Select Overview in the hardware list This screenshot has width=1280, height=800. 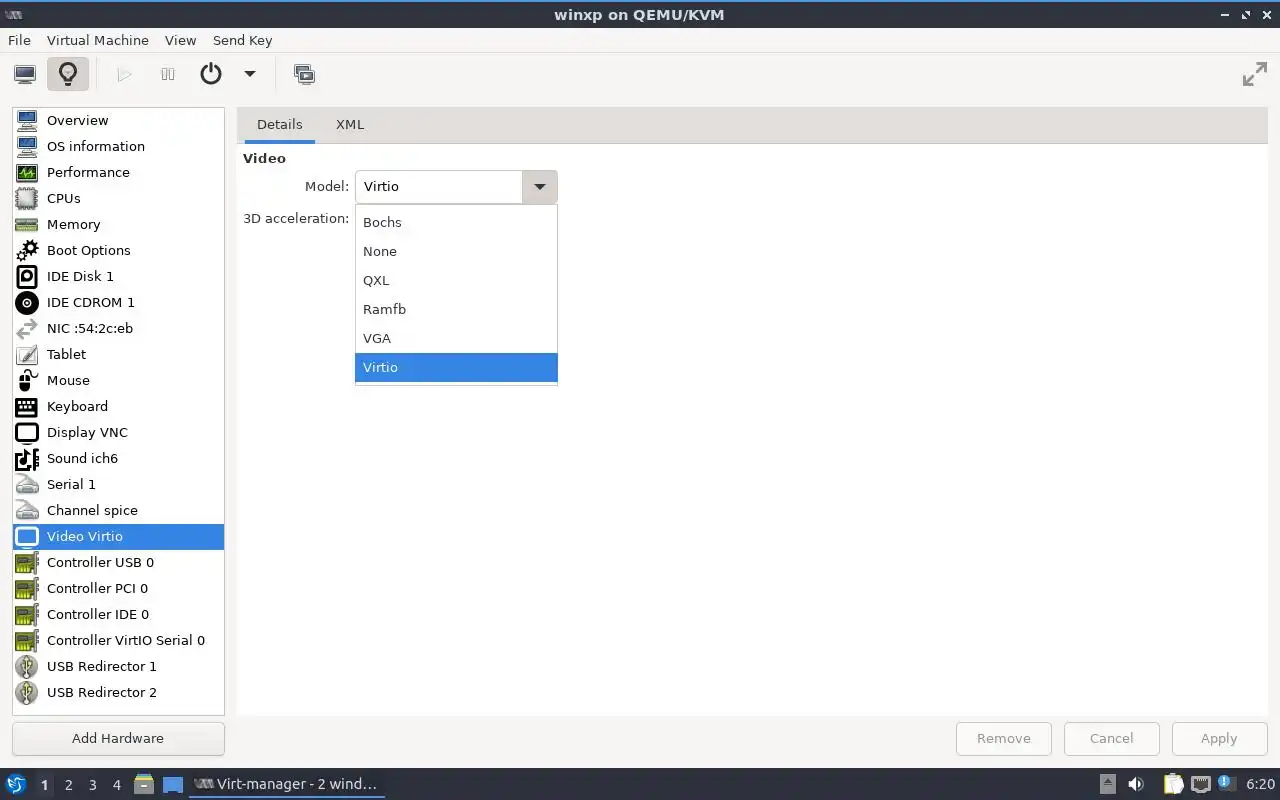coord(118,120)
